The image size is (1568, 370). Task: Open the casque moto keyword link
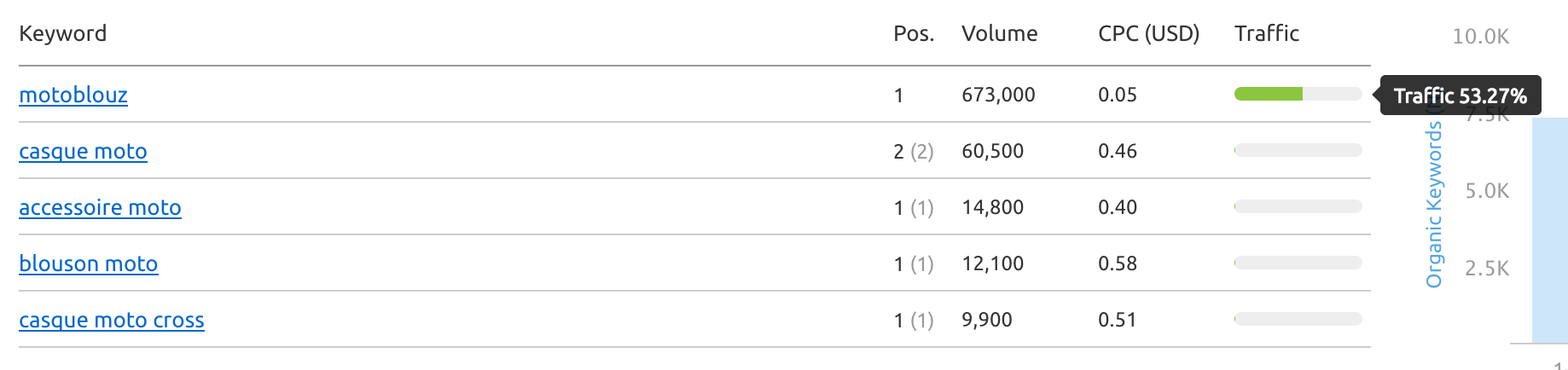tap(83, 151)
